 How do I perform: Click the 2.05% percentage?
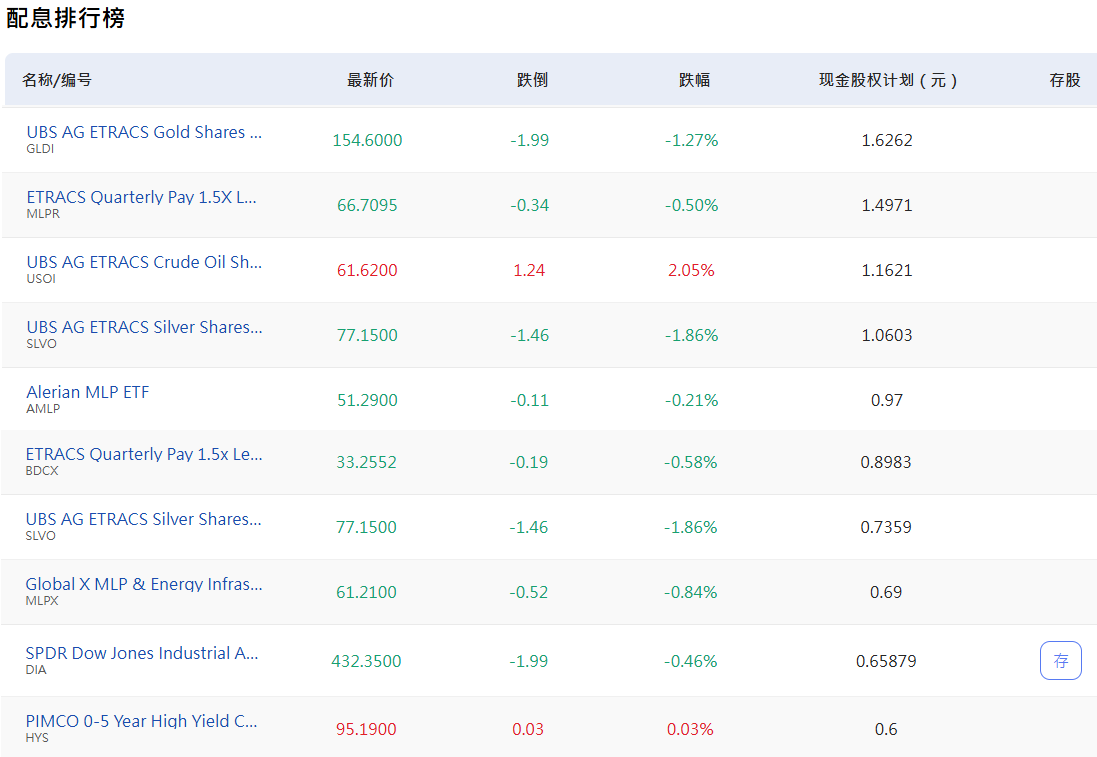click(x=691, y=270)
